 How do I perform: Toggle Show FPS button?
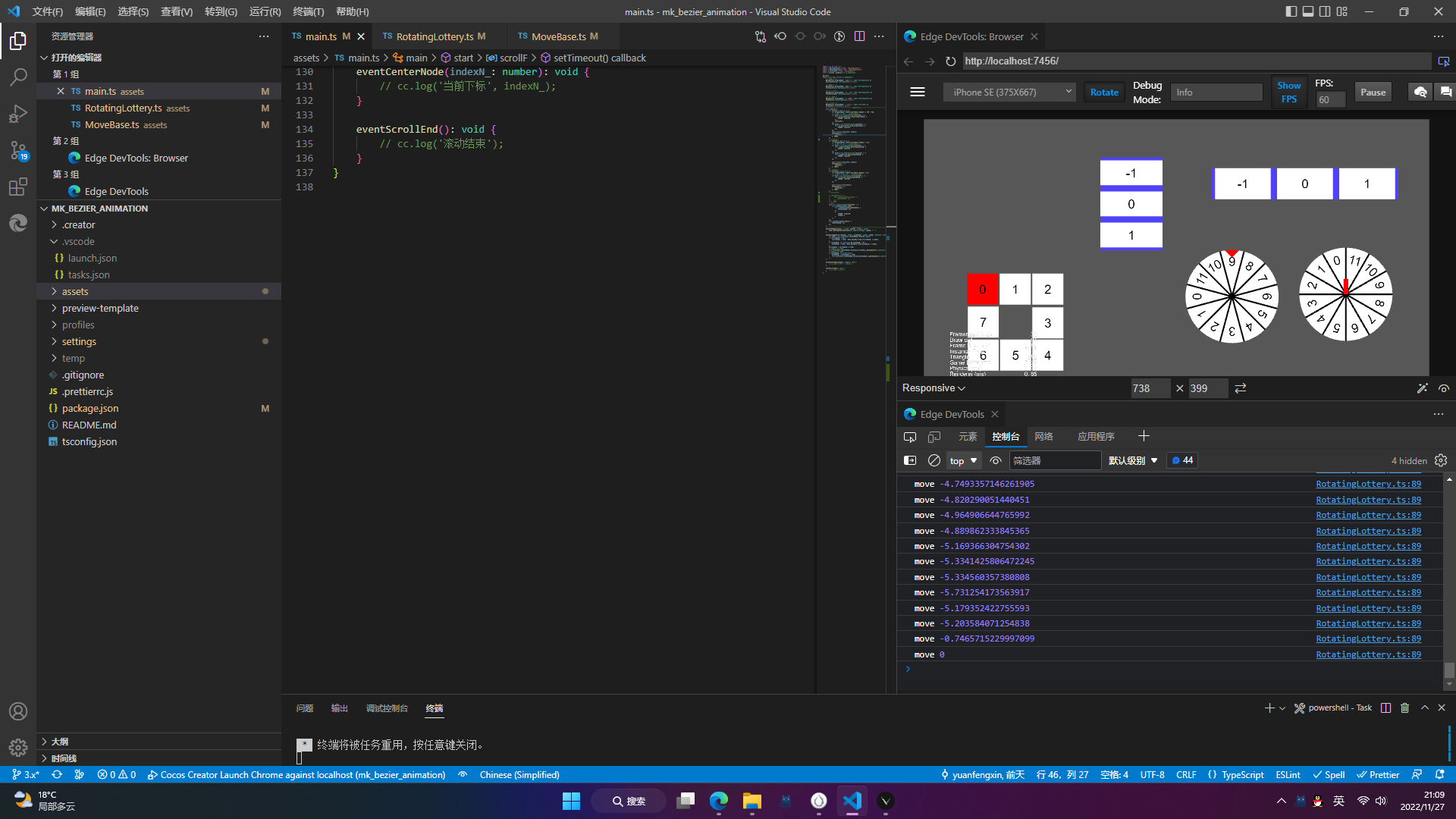tap(1288, 92)
